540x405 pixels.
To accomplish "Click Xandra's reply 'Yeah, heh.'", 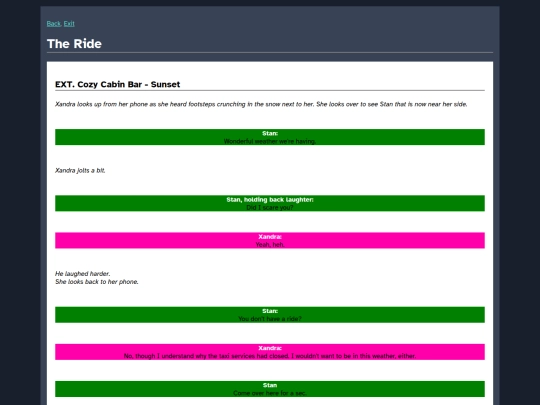I will 270,245.
